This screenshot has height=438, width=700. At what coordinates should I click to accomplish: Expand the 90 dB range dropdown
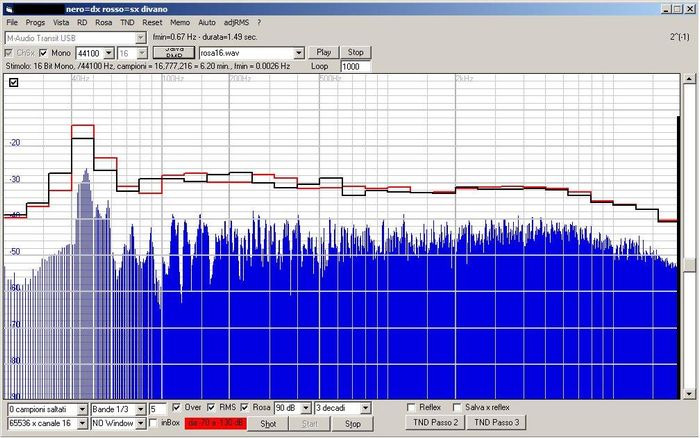[x=306, y=408]
